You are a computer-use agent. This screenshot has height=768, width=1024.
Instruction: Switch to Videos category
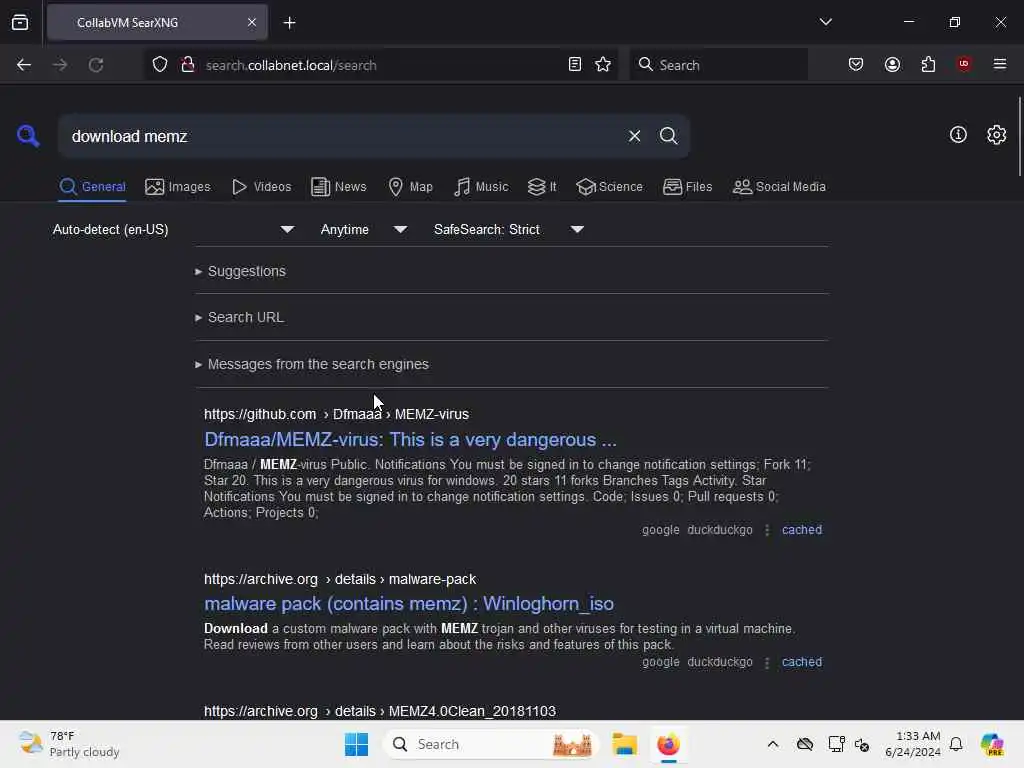[261, 187]
